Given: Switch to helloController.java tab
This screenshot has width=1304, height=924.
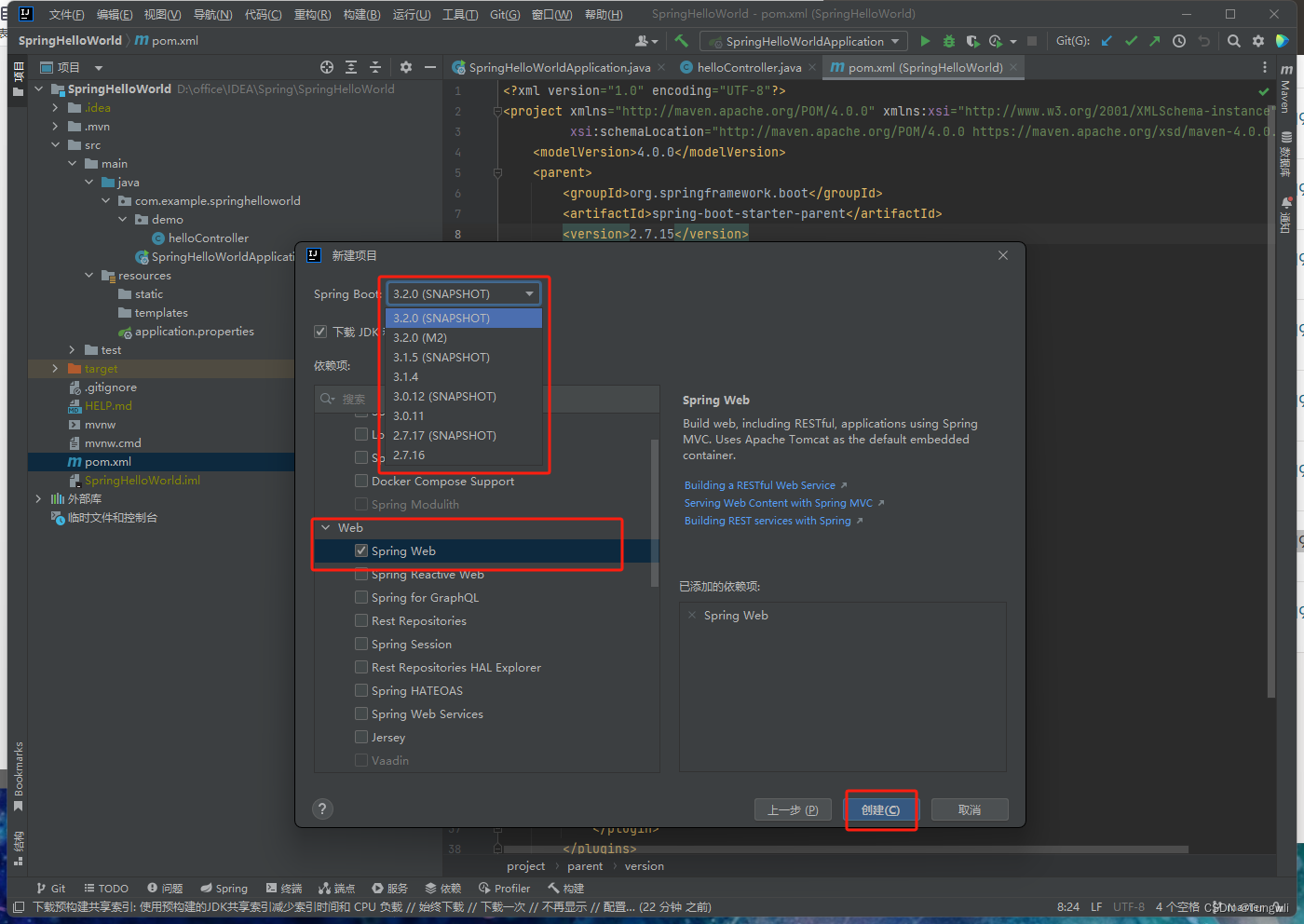Looking at the screenshot, I should pos(749,67).
